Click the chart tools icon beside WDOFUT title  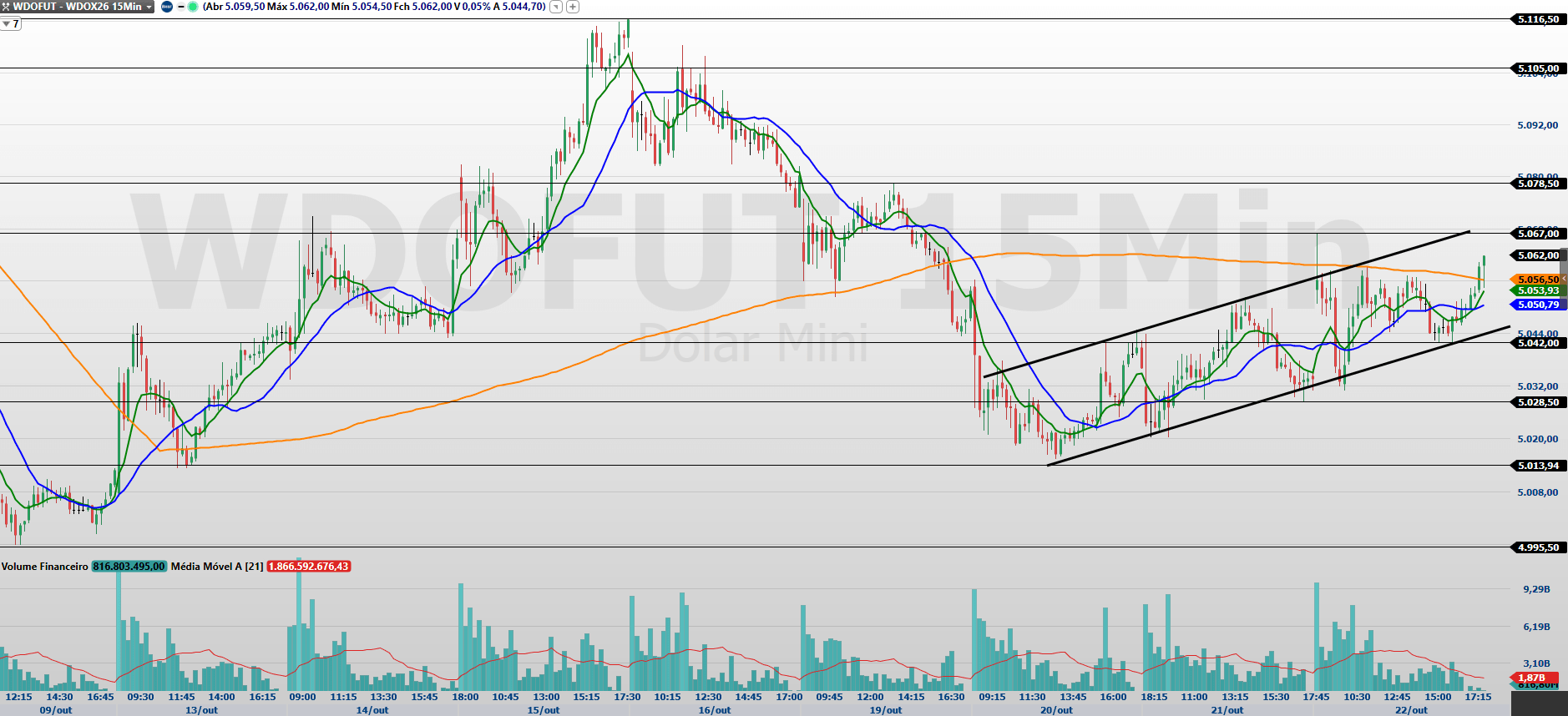(x=5, y=7)
